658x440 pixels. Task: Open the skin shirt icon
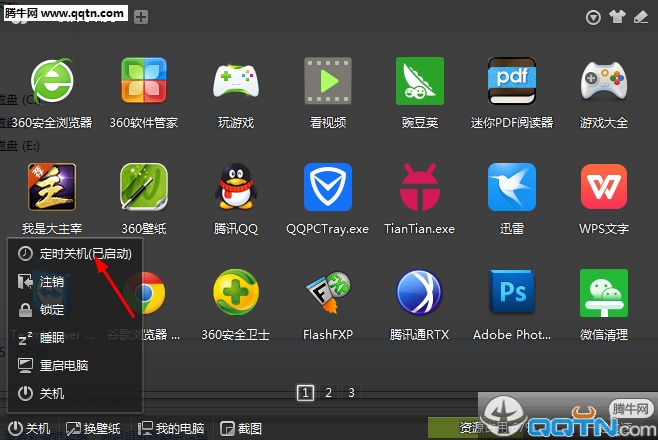tap(617, 17)
